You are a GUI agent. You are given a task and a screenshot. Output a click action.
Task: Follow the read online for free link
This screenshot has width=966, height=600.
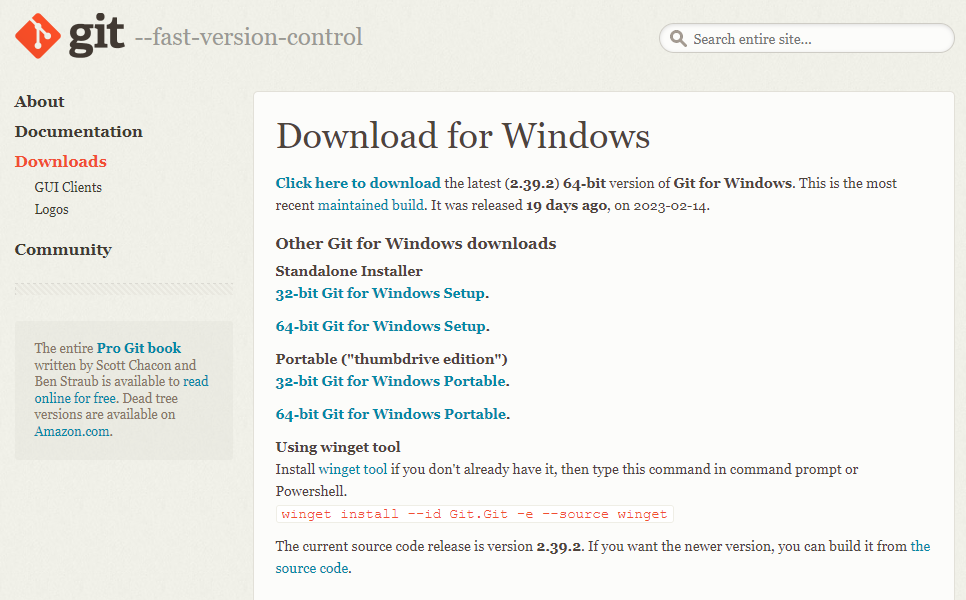tap(121, 390)
